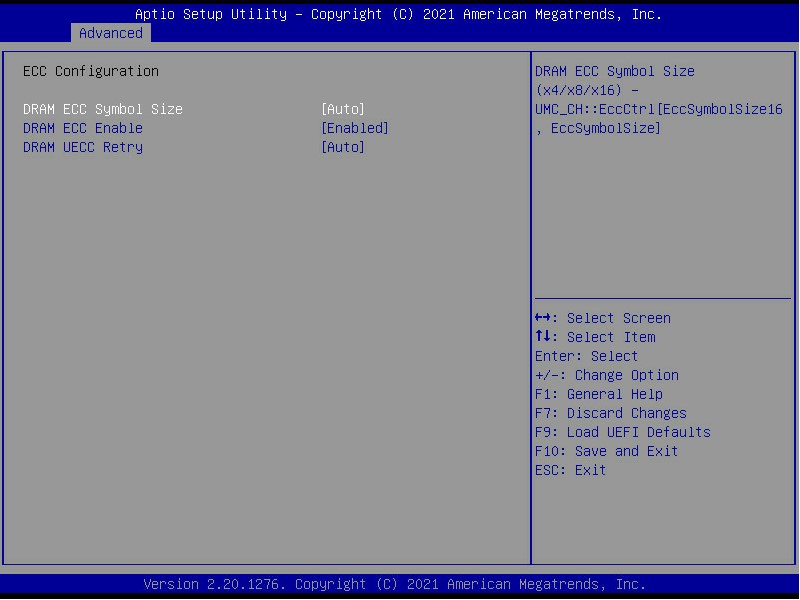Open the [Auto] value for UECC Retry
Screen dimensions: 800x600
coord(343,147)
